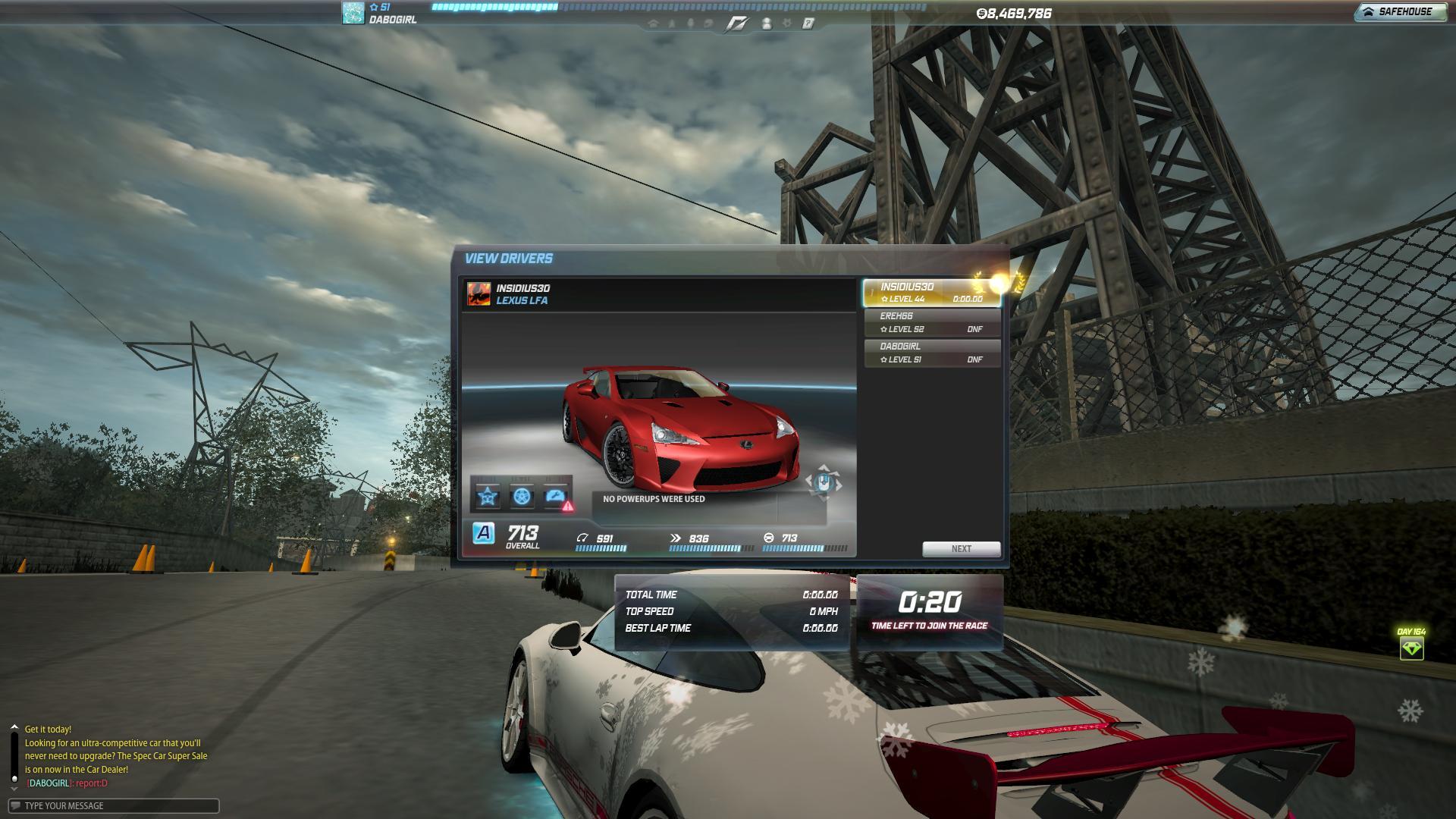Click the 'BEST LAP TIME' stat row
1456x819 pixels.
coord(731,628)
